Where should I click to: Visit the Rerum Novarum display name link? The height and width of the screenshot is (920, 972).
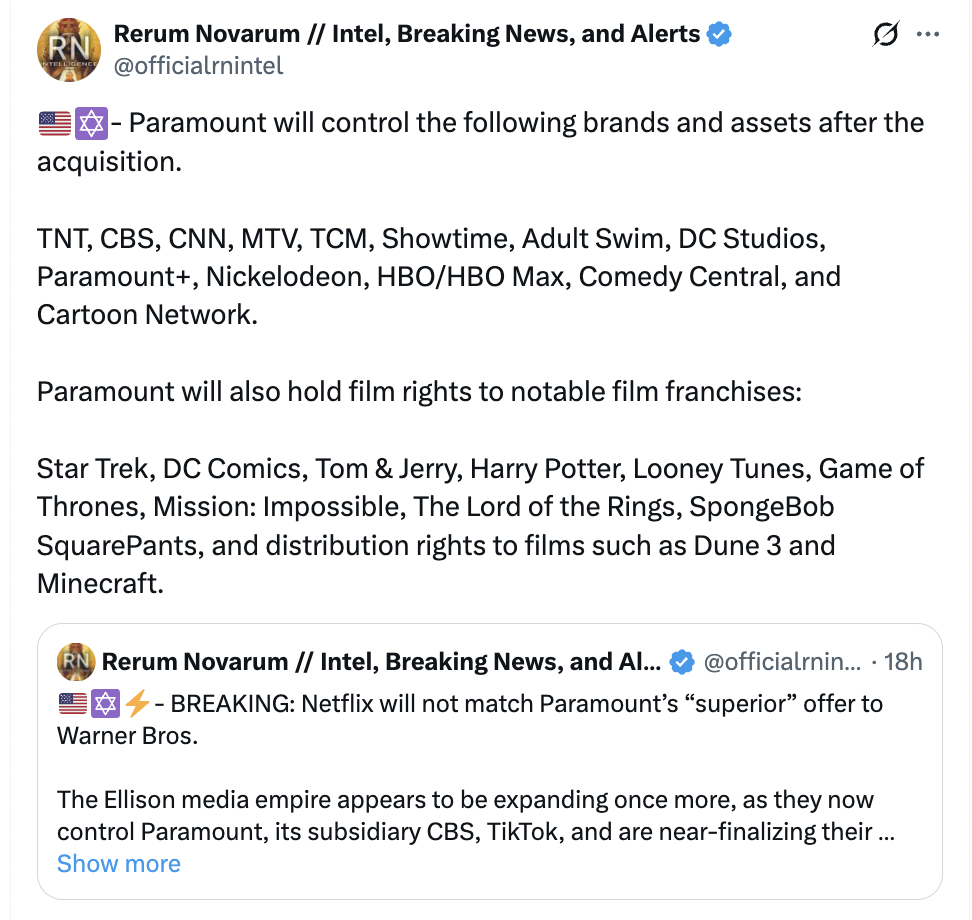[x=407, y=34]
